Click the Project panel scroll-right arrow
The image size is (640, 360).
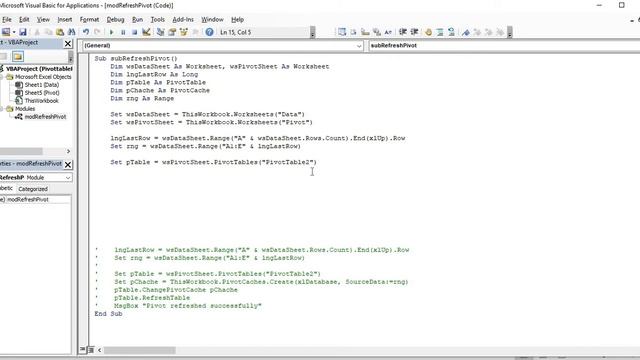click(x=68, y=151)
